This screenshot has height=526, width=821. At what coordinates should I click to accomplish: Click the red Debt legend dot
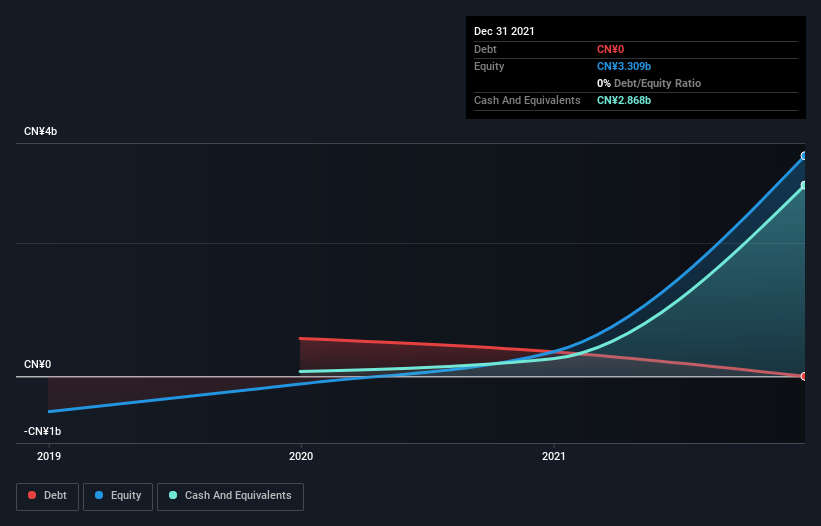pyautogui.click(x=32, y=495)
